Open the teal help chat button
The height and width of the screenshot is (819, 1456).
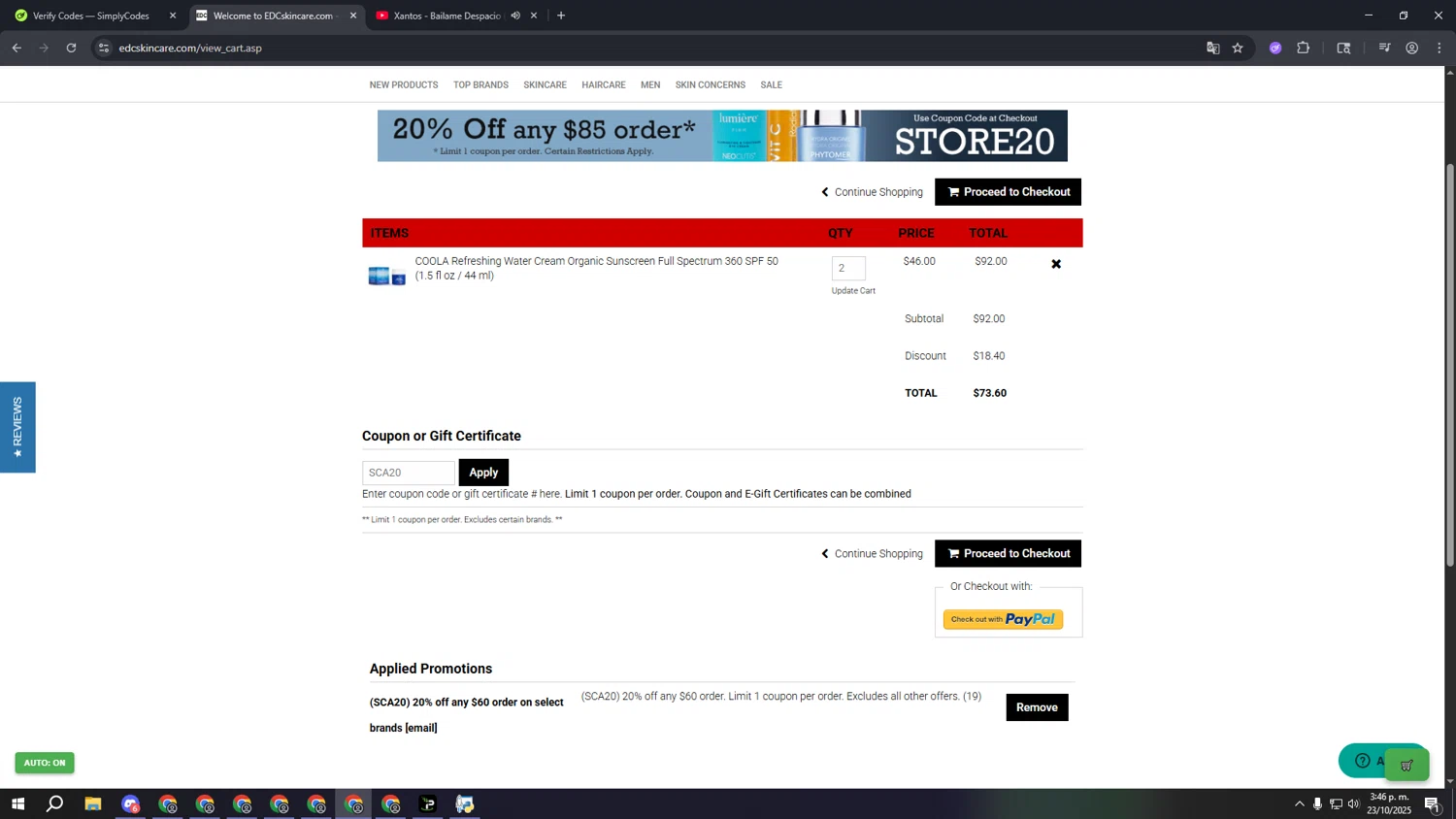coord(1362,761)
